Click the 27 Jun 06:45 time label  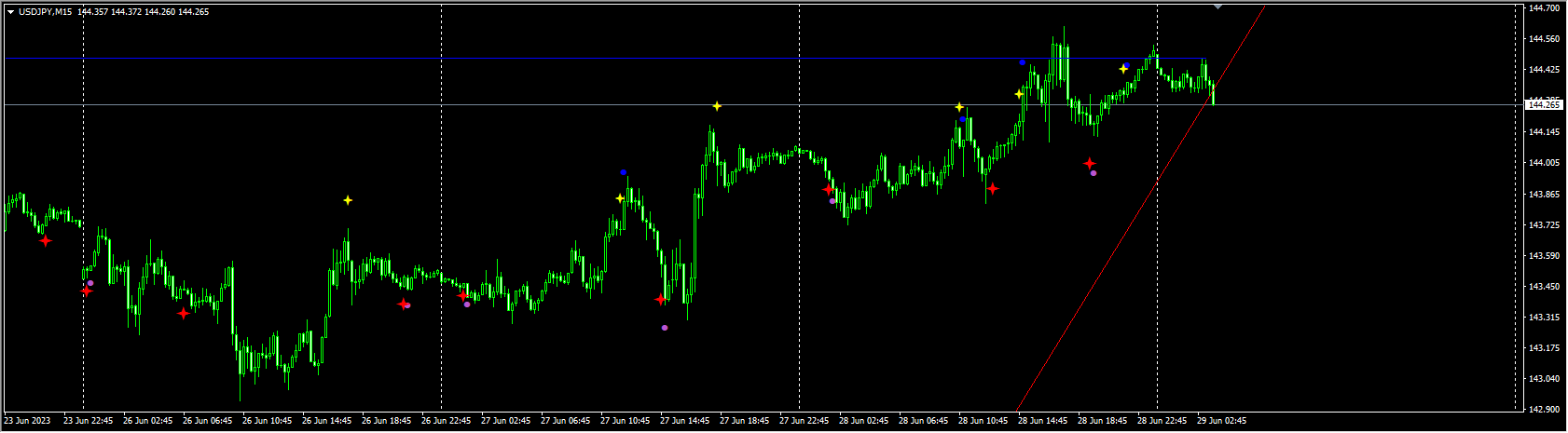566,421
